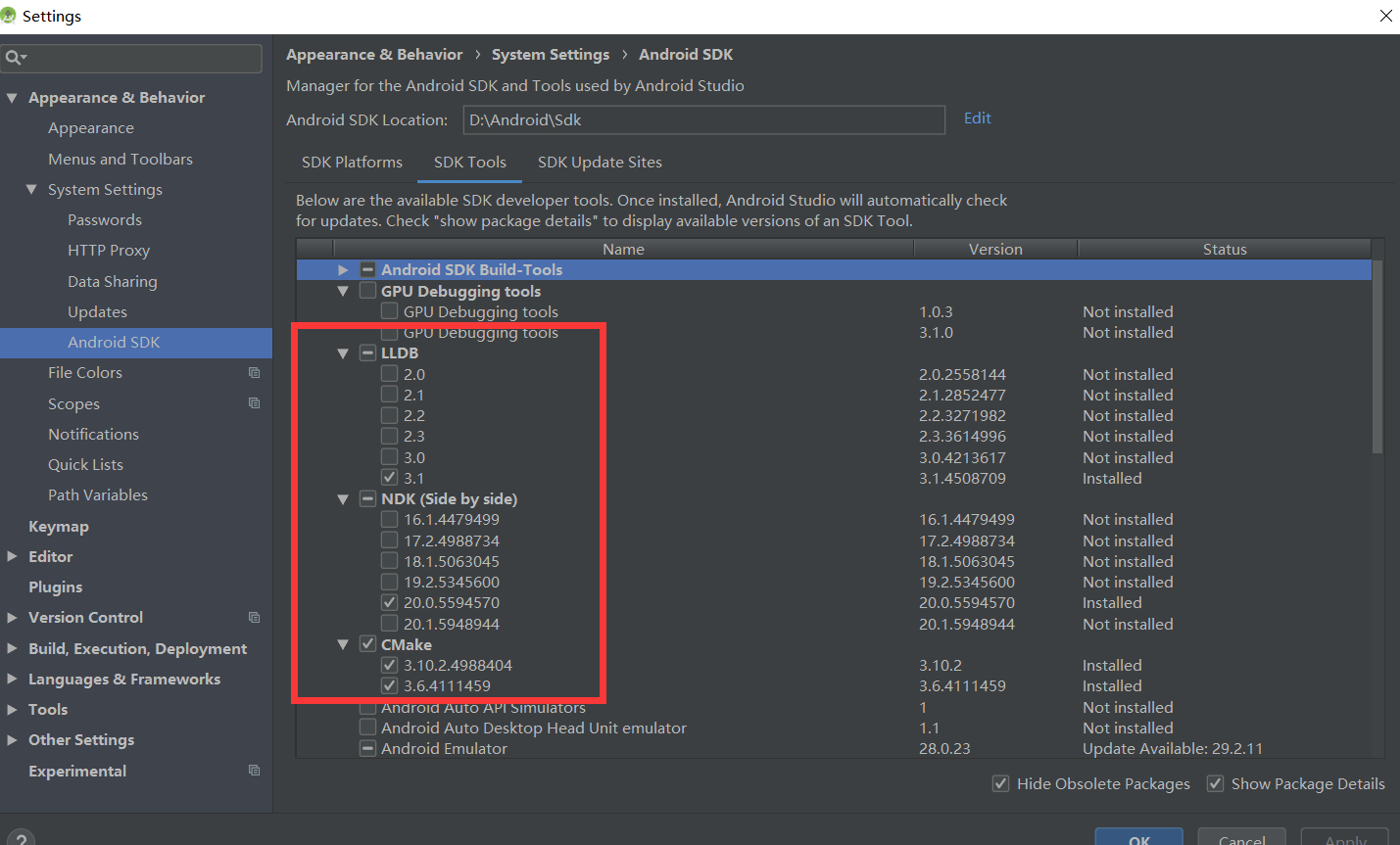1400x845 pixels.
Task: Enable the LLDB 2.0 checkbox
Action: pyautogui.click(x=390, y=374)
